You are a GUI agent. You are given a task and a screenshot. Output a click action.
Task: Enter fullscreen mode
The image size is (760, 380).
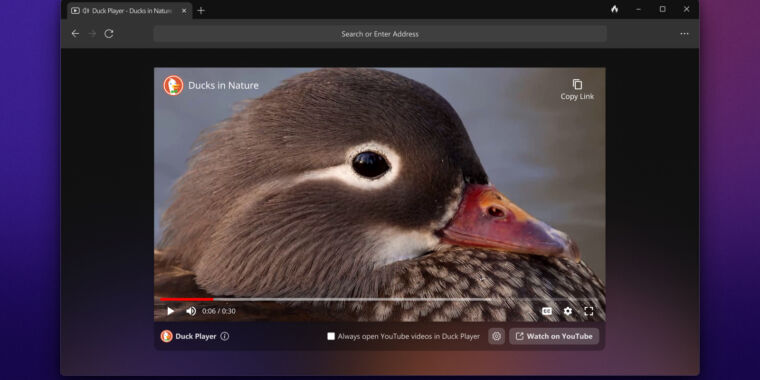(588, 311)
